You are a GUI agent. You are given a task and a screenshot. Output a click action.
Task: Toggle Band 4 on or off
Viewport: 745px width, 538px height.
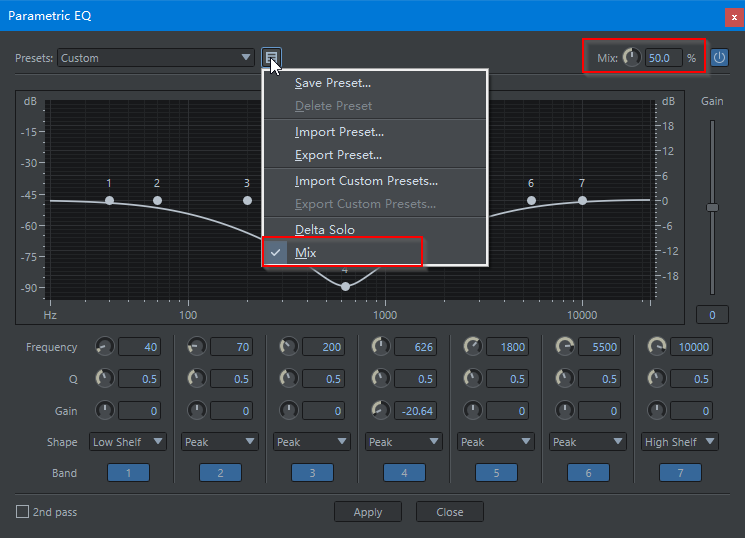click(x=404, y=473)
